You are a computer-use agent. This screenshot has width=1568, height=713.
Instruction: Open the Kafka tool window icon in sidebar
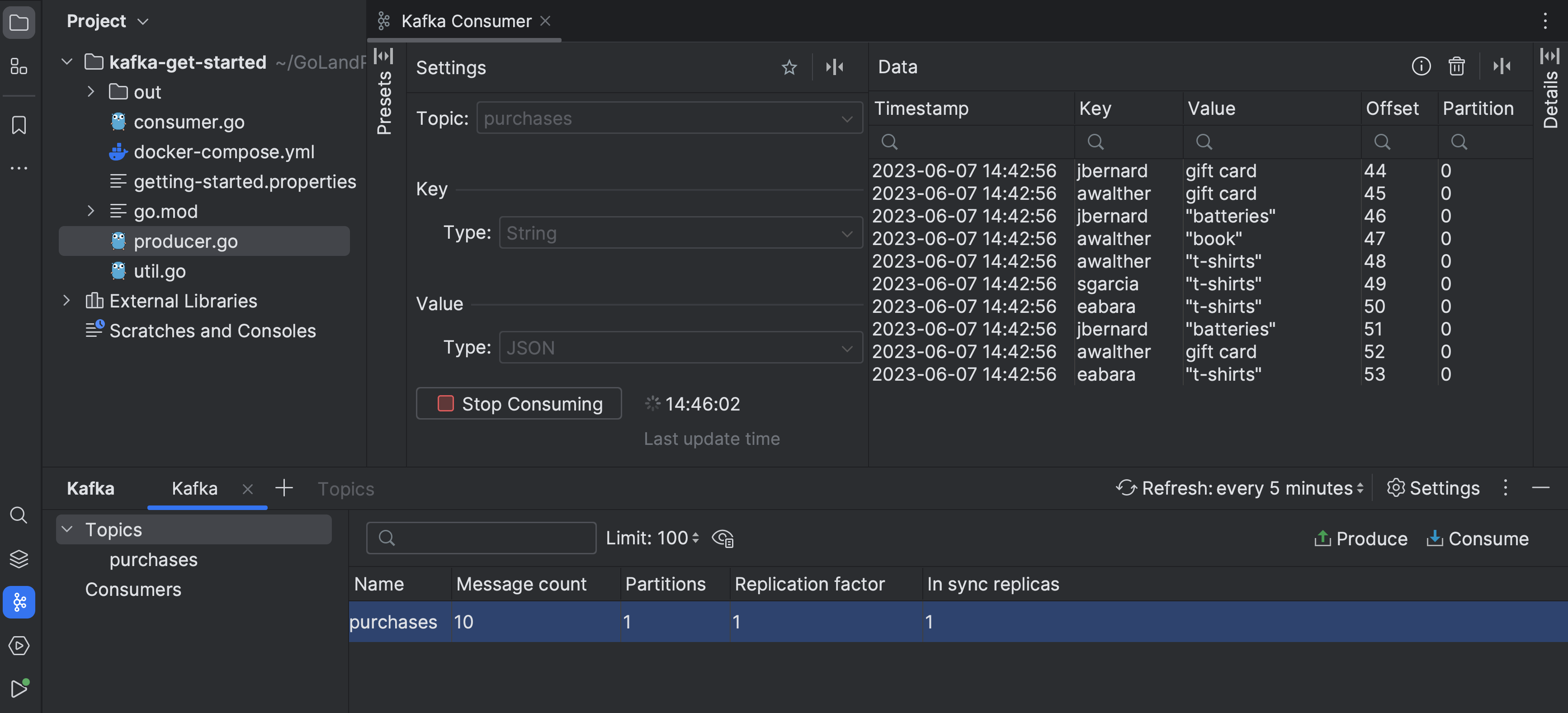(x=19, y=602)
